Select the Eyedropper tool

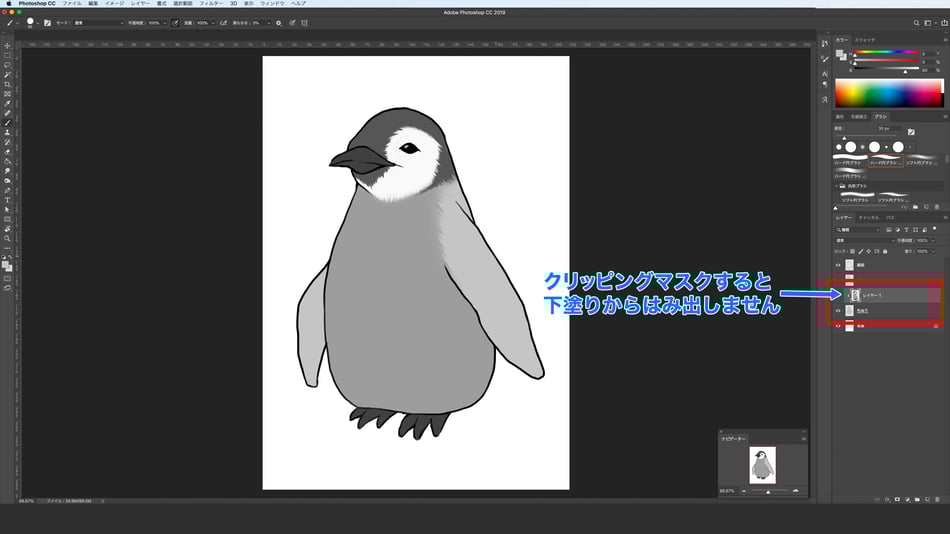pos(7,103)
